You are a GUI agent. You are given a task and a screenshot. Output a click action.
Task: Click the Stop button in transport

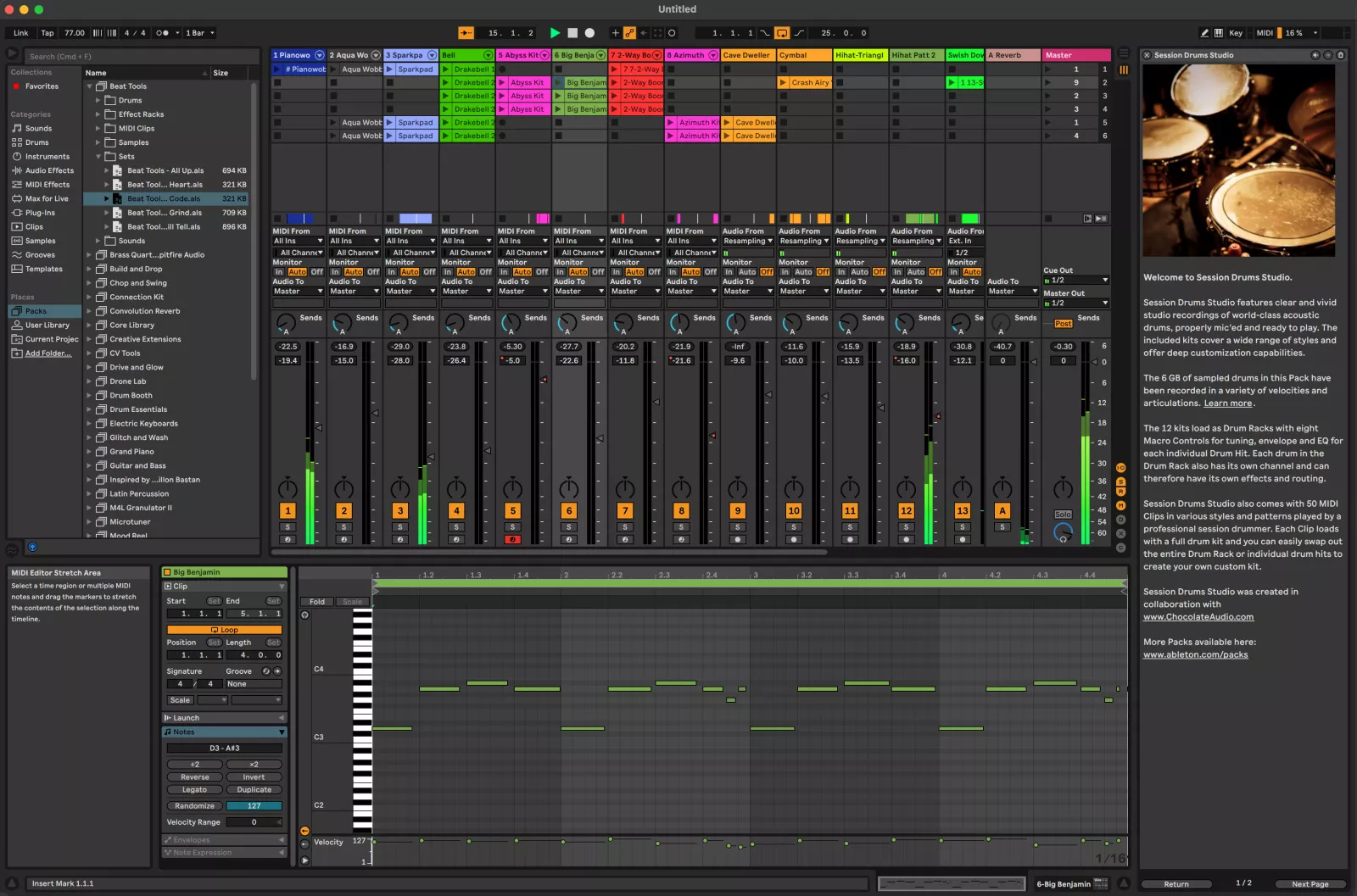pyautogui.click(x=572, y=33)
